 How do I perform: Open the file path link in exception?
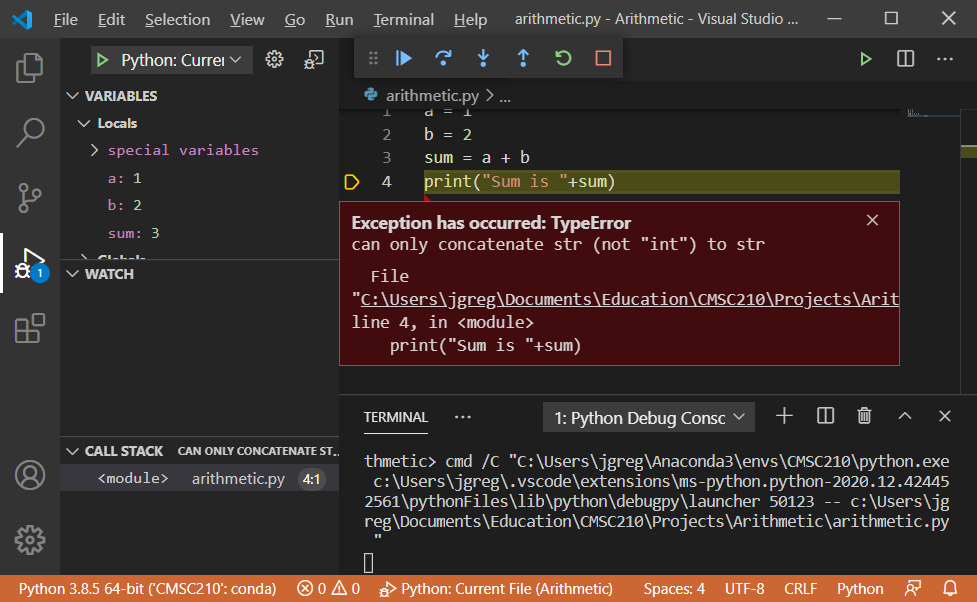click(629, 300)
